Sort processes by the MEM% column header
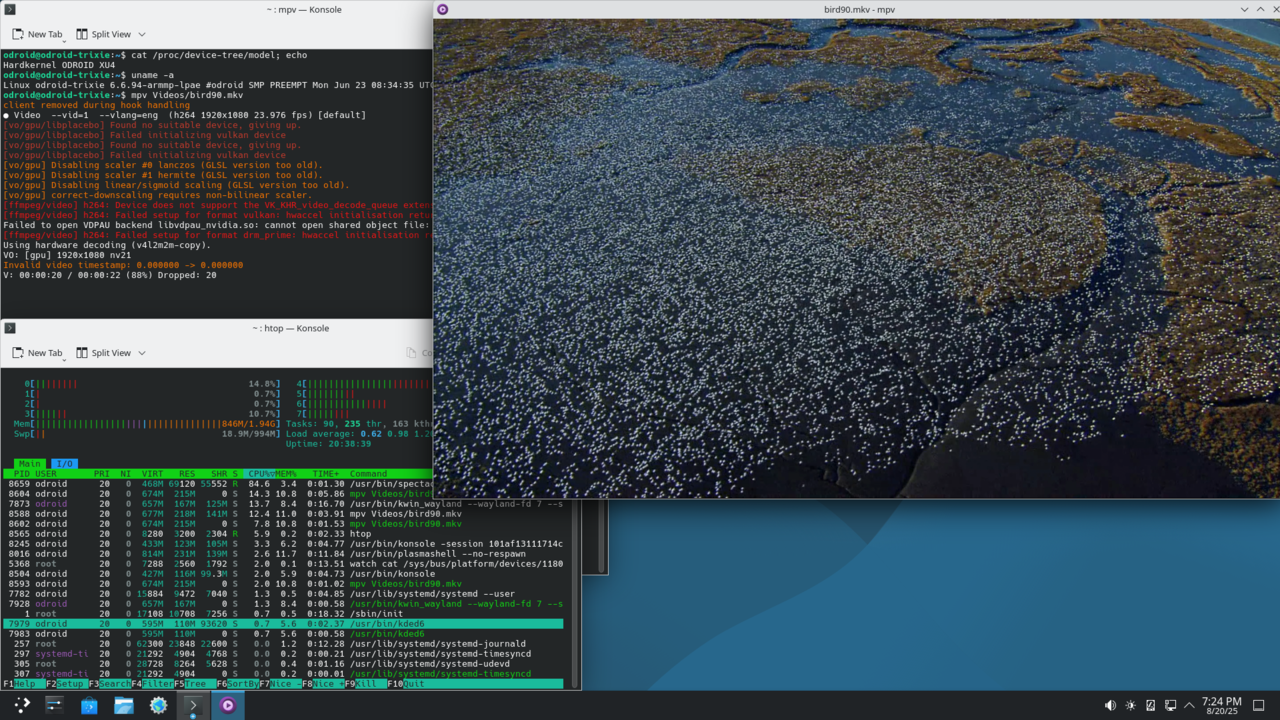 (x=286, y=474)
